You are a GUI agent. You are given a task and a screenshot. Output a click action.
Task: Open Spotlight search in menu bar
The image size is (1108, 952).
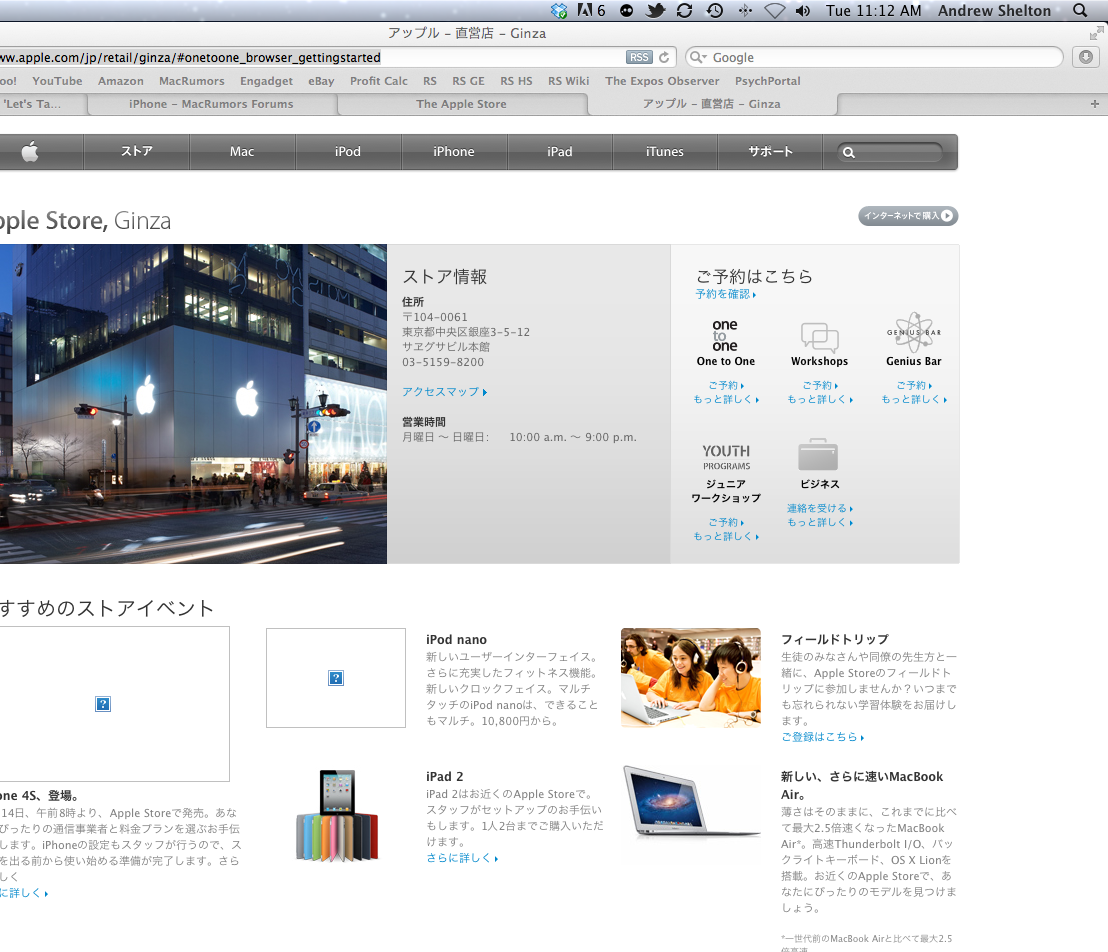pyautogui.click(x=1080, y=11)
